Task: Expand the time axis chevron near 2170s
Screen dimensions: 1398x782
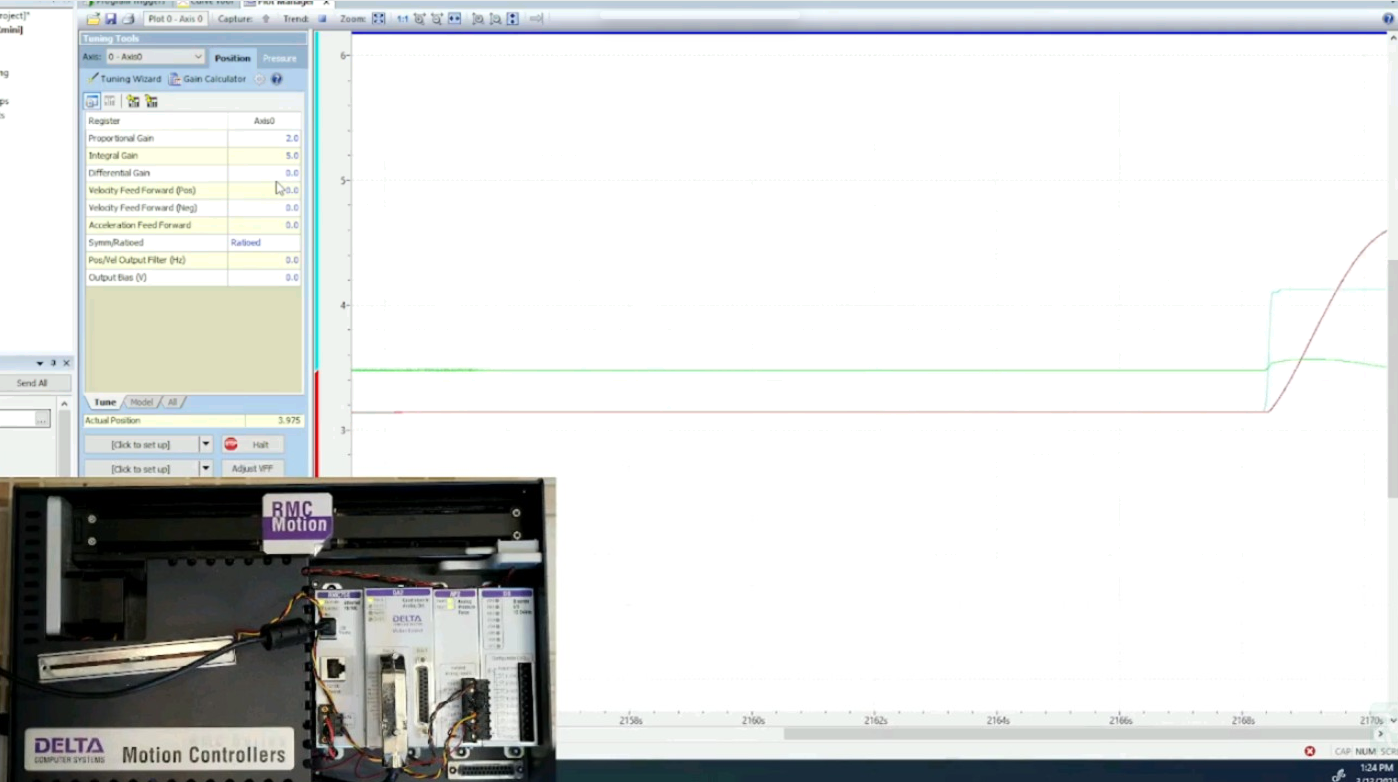Action: coord(1393,720)
